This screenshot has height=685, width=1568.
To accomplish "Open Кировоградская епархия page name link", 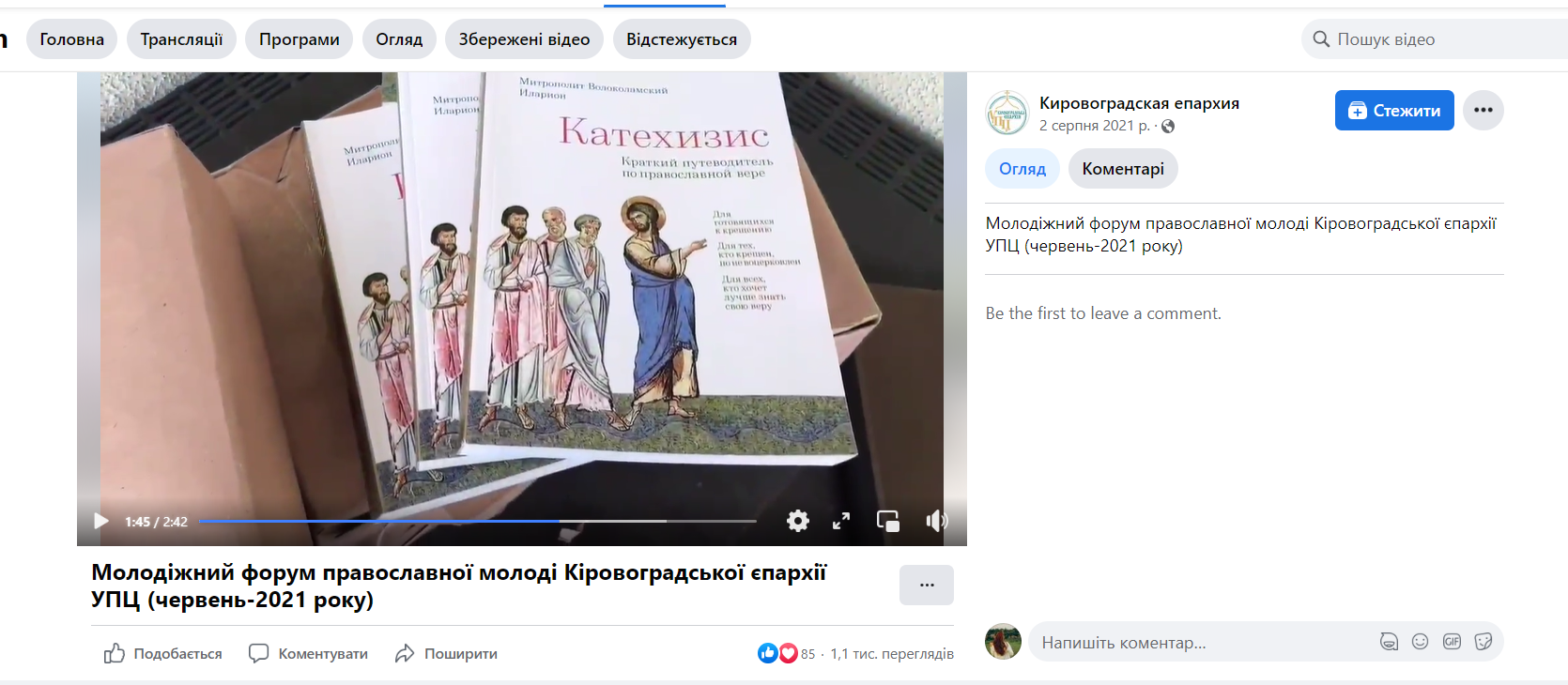I will point(1139,103).
